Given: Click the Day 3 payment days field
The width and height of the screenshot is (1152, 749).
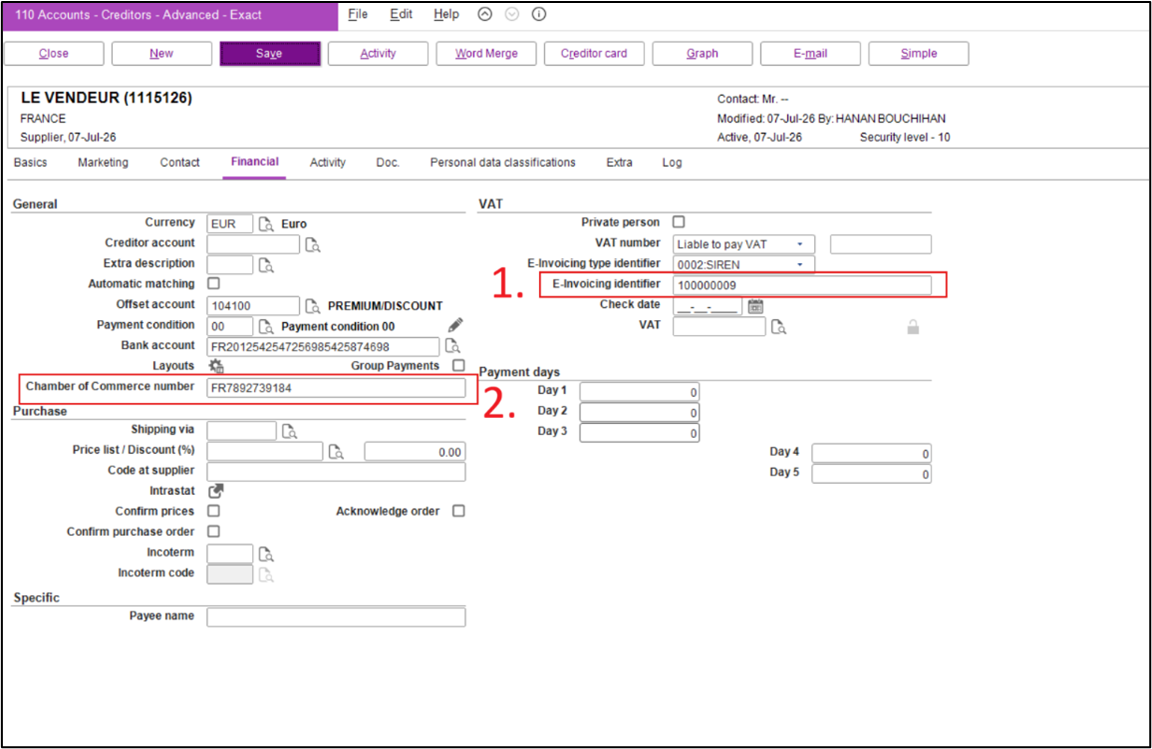Looking at the screenshot, I should click(639, 433).
